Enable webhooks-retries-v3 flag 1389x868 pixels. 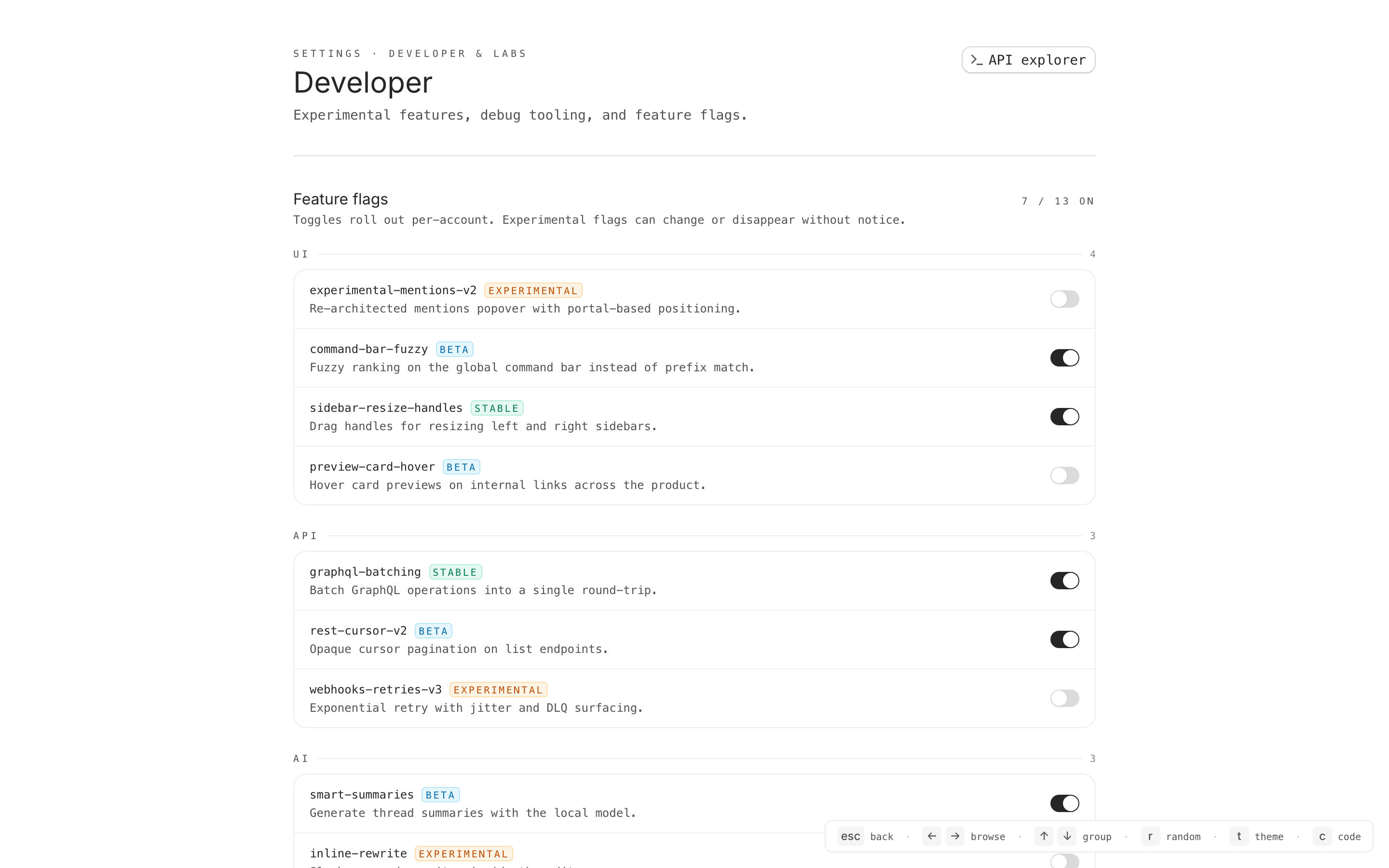tap(1064, 698)
